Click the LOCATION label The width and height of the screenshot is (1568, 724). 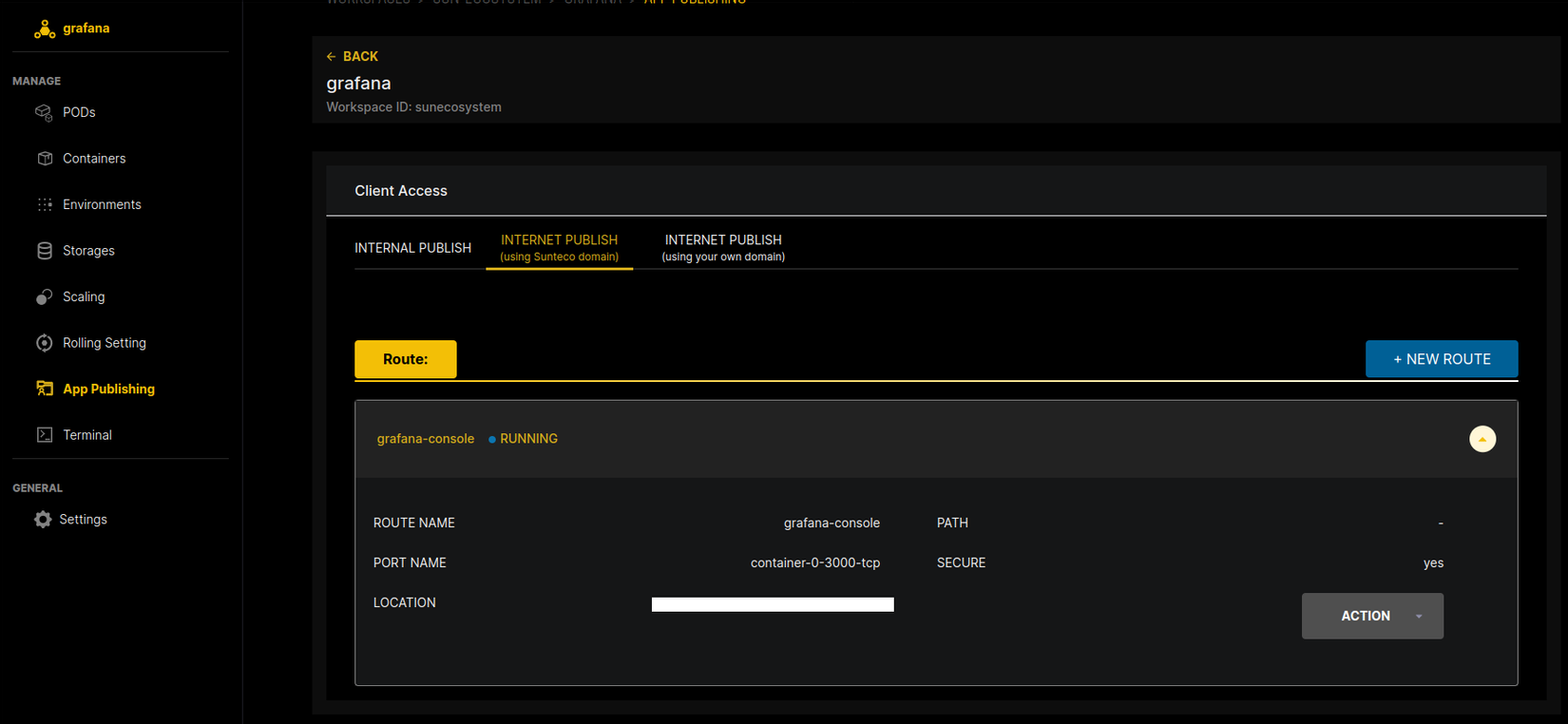pos(405,603)
